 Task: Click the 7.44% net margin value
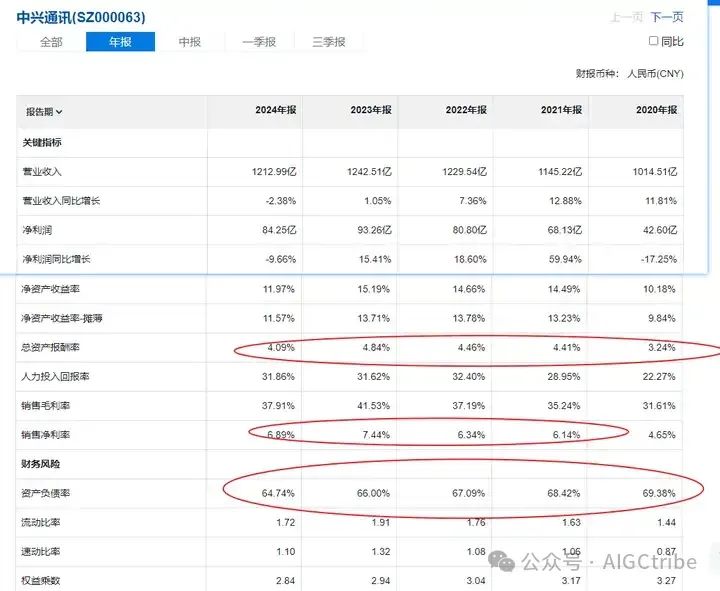click(376, 435)
